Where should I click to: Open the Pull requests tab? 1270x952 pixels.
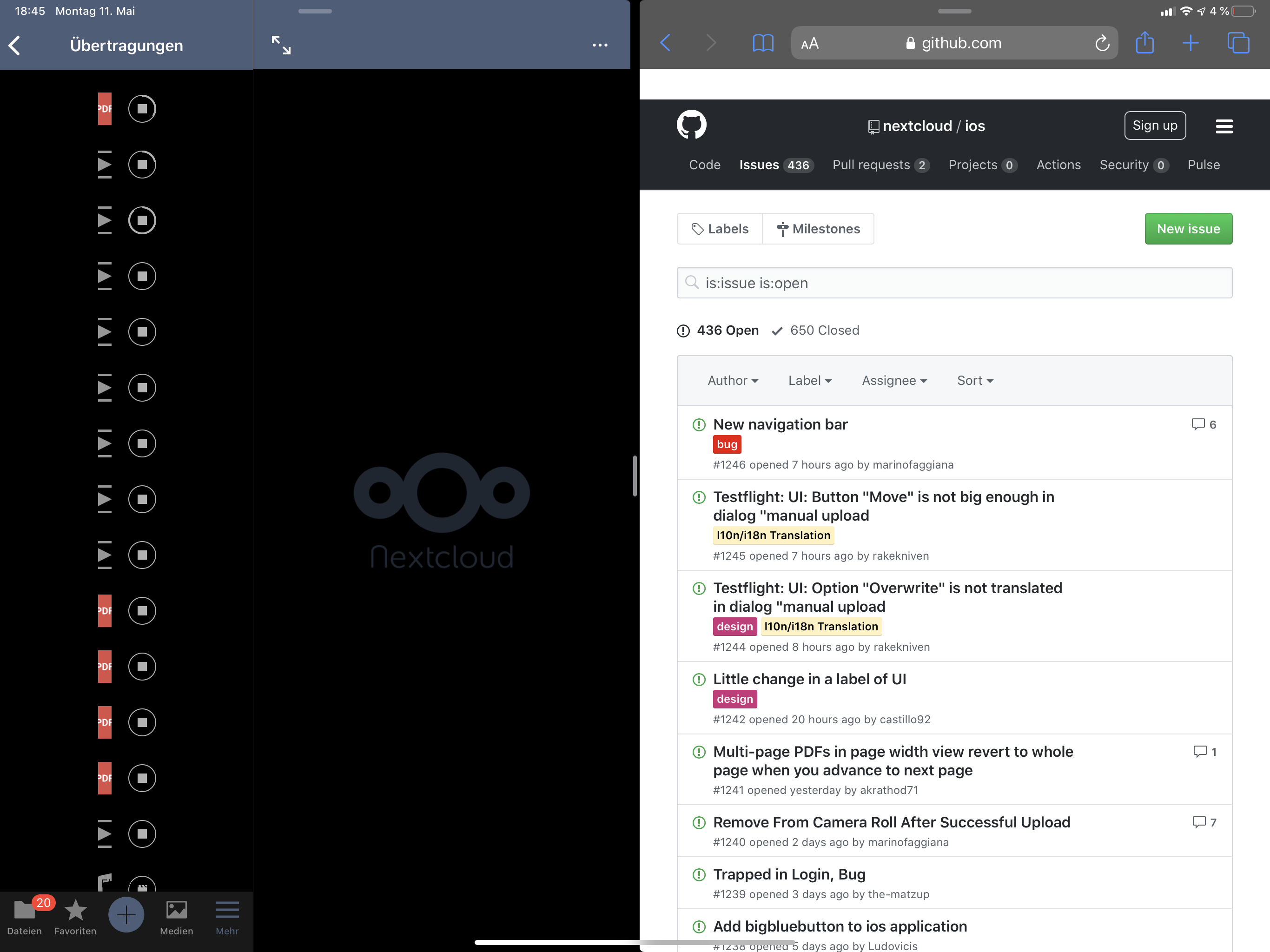[x=881, y=165]
